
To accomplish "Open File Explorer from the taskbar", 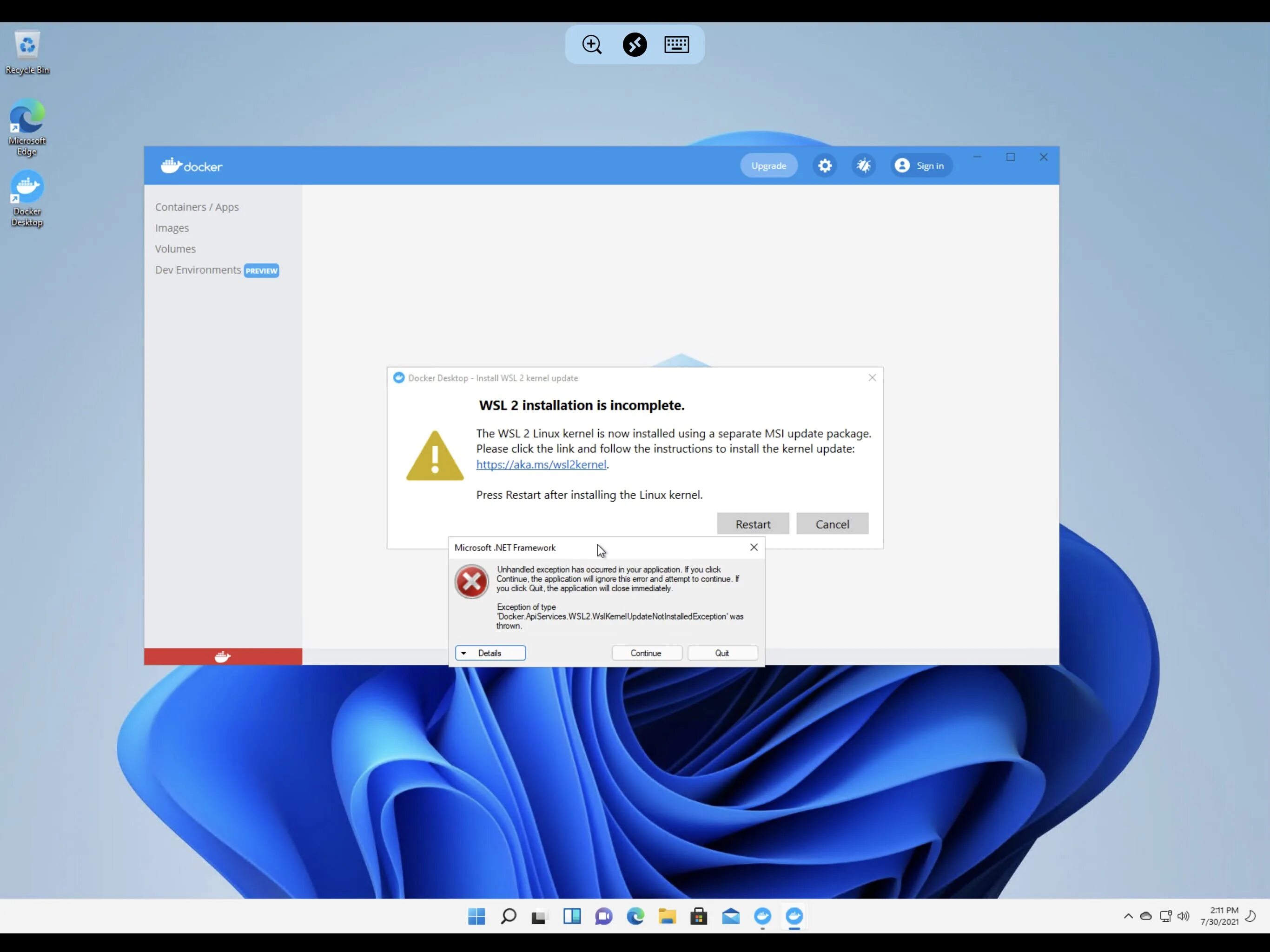I will tap(667, 916).
